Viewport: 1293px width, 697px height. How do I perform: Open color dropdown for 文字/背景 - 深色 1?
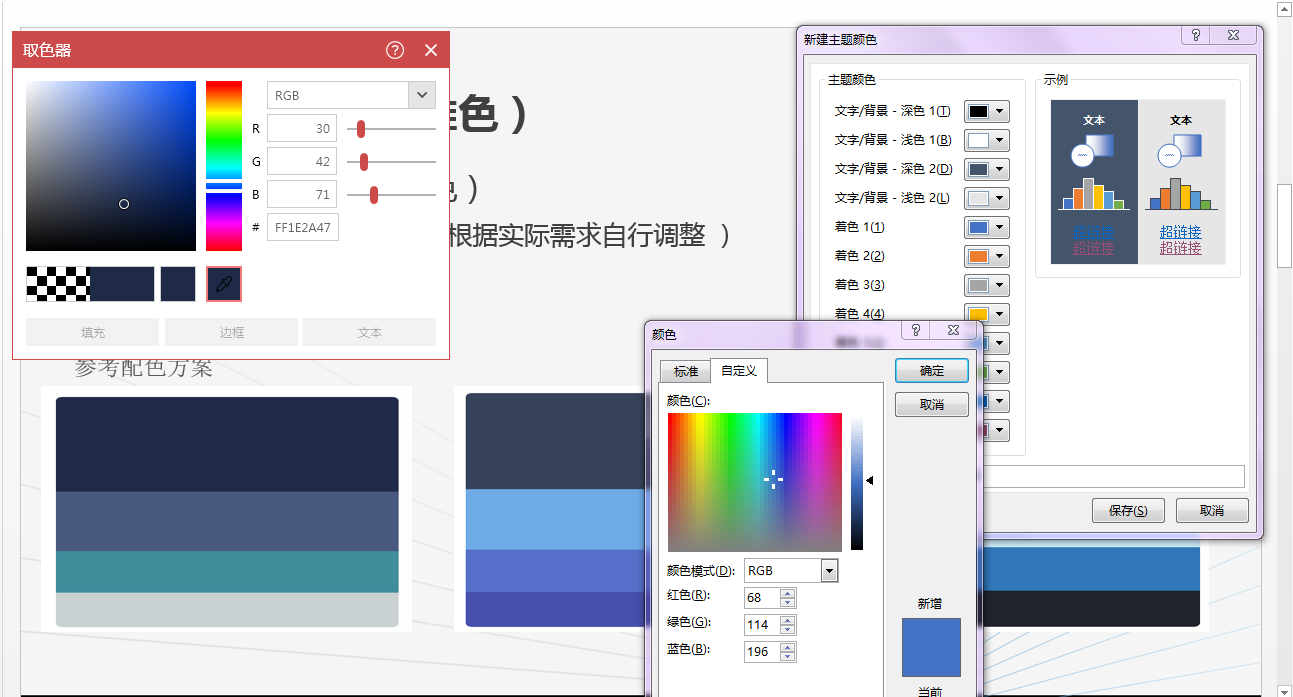(x=987, y=111)
